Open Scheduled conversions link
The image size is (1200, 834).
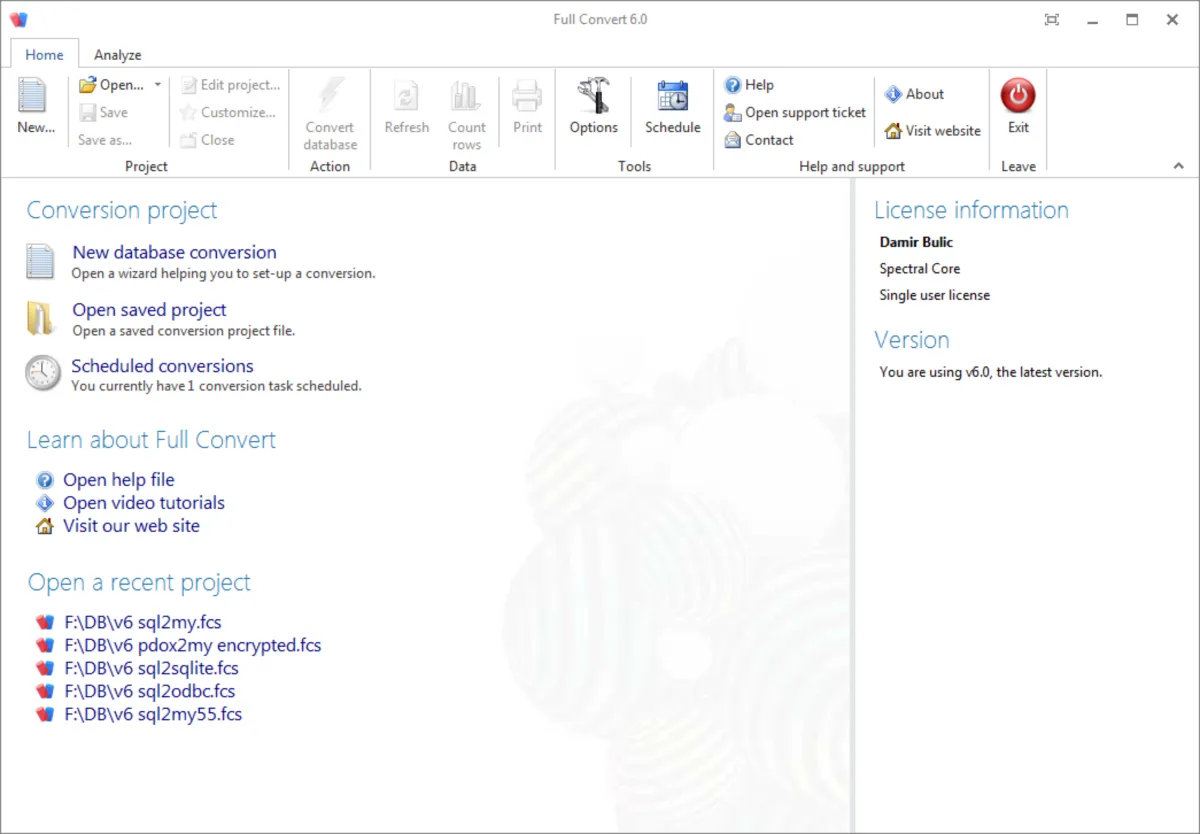point(162,366)
